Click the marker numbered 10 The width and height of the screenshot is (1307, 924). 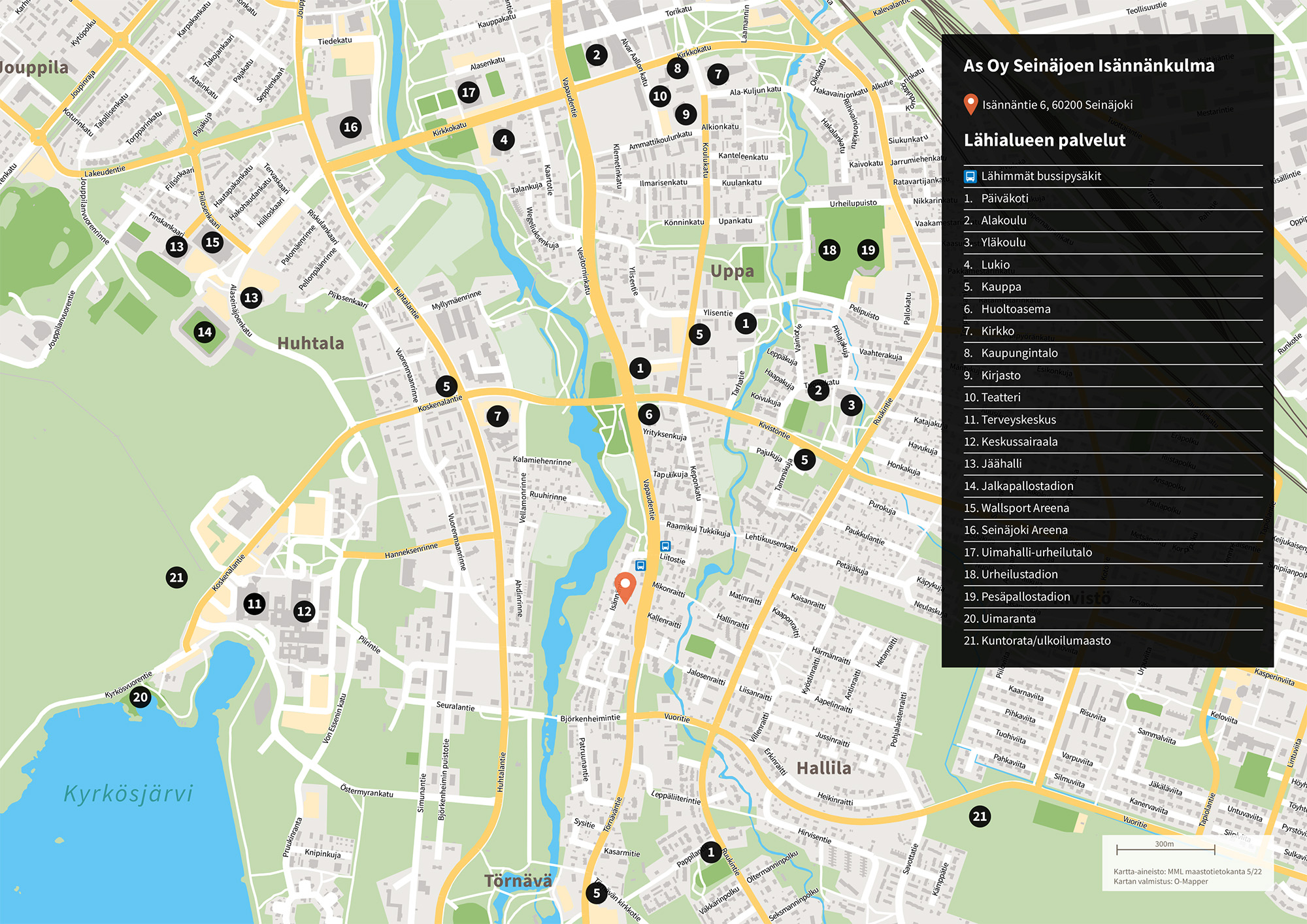click(660, 96)
